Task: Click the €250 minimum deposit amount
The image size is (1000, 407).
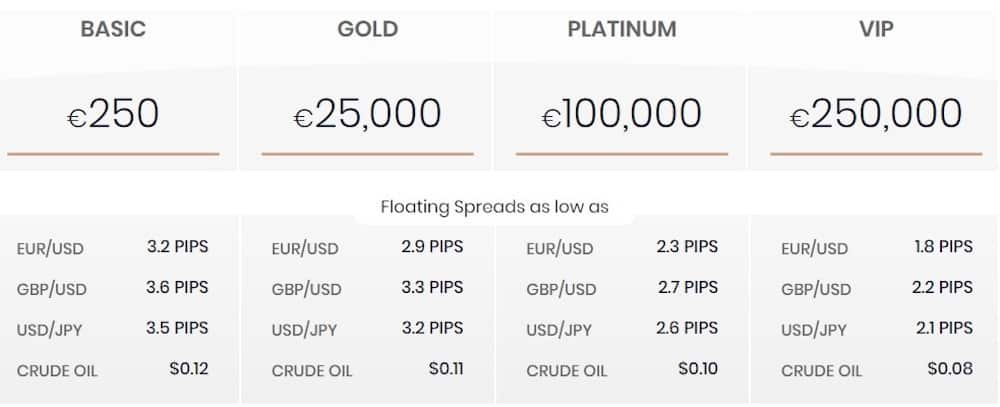Action: point(113,114)
